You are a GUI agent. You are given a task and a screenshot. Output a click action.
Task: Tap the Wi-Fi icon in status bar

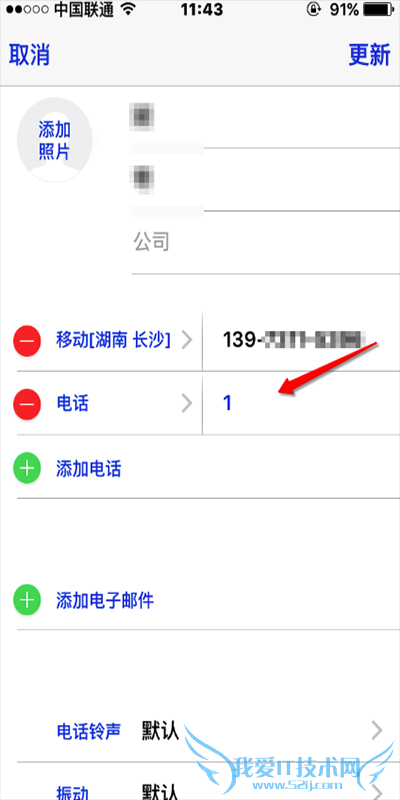(x=128, y=10)
